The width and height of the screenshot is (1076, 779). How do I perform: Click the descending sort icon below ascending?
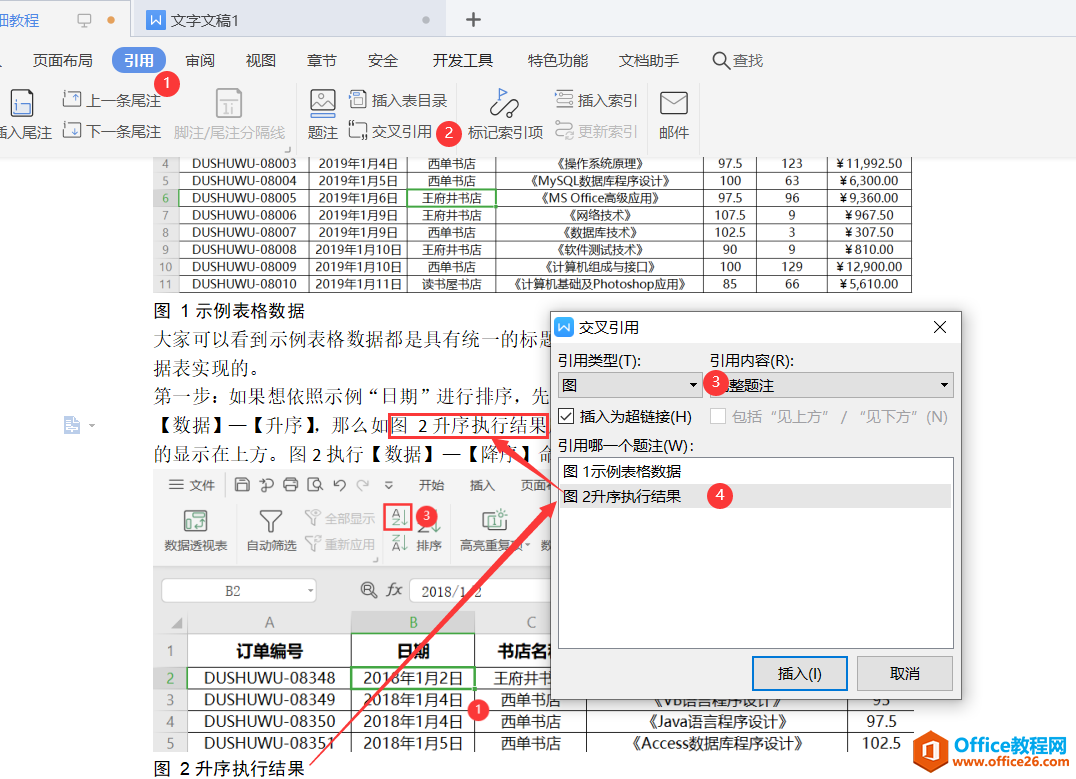(399, 544)
